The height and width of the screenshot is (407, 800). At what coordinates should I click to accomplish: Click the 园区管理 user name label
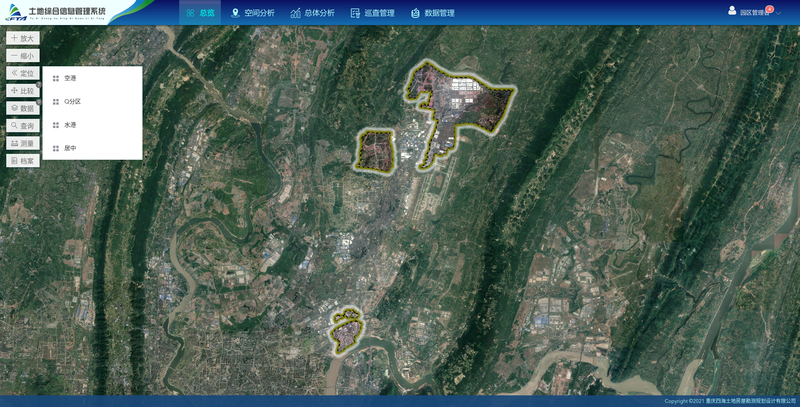(754, 13)
